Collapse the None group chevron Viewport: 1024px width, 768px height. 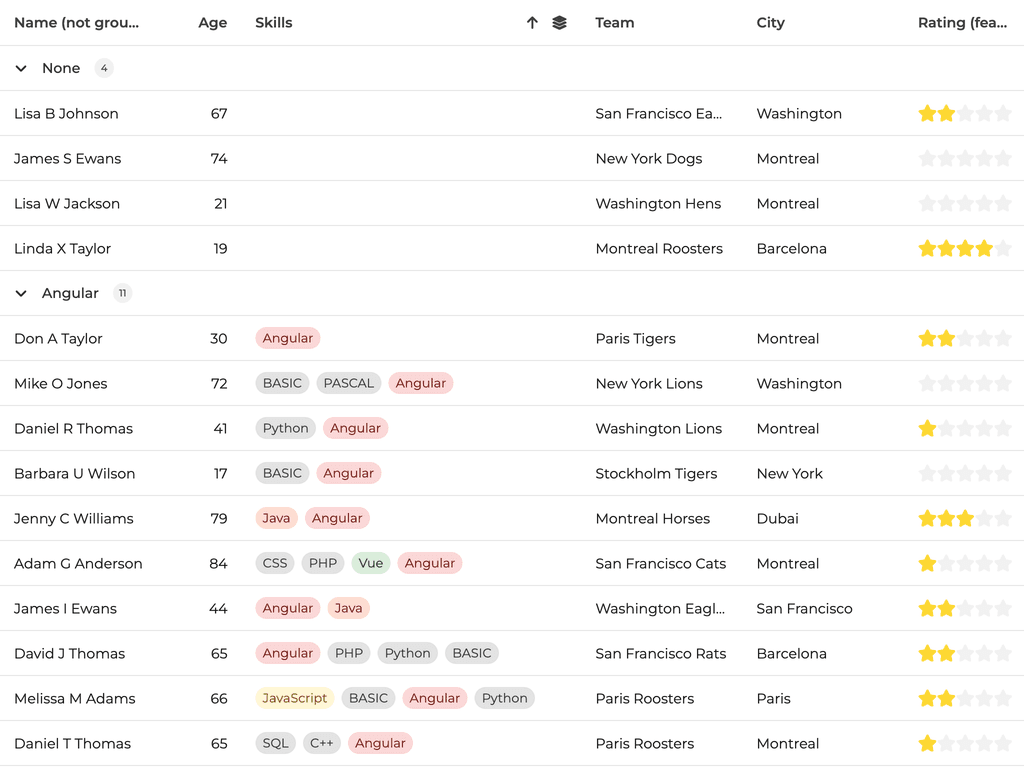(21, 68)
